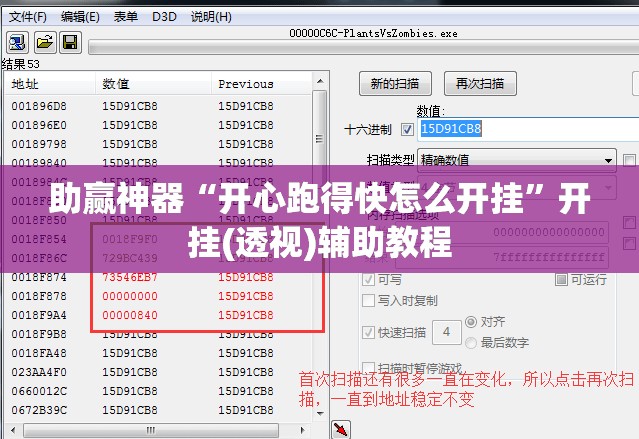Select address row 001896E0
The height and width of the screenshot is (439, 639).
click(158, 125)
